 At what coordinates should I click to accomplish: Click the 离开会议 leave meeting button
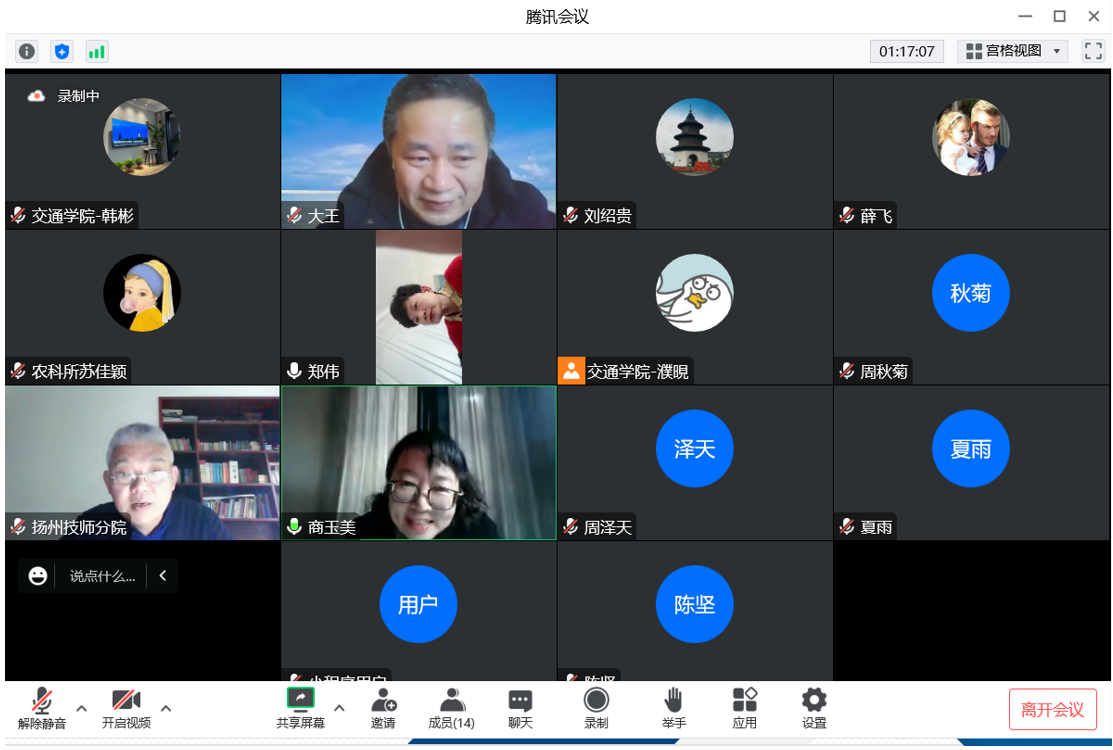click(x=1052, y=710)
